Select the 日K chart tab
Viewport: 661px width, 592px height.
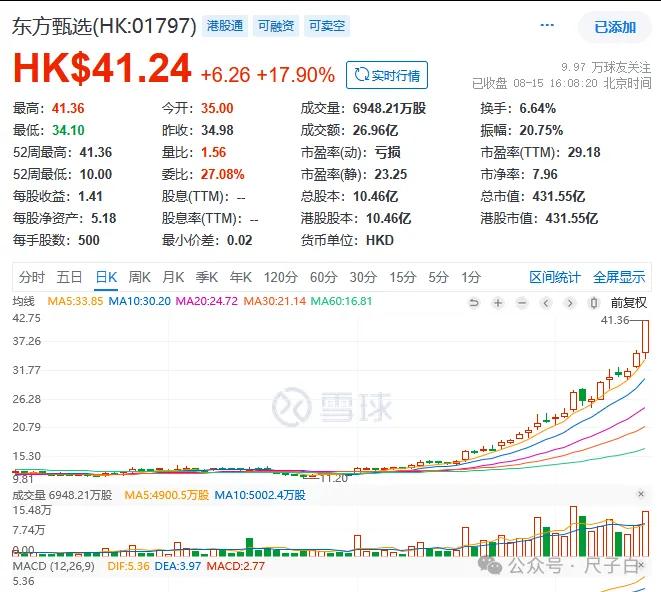coord(106,277)
